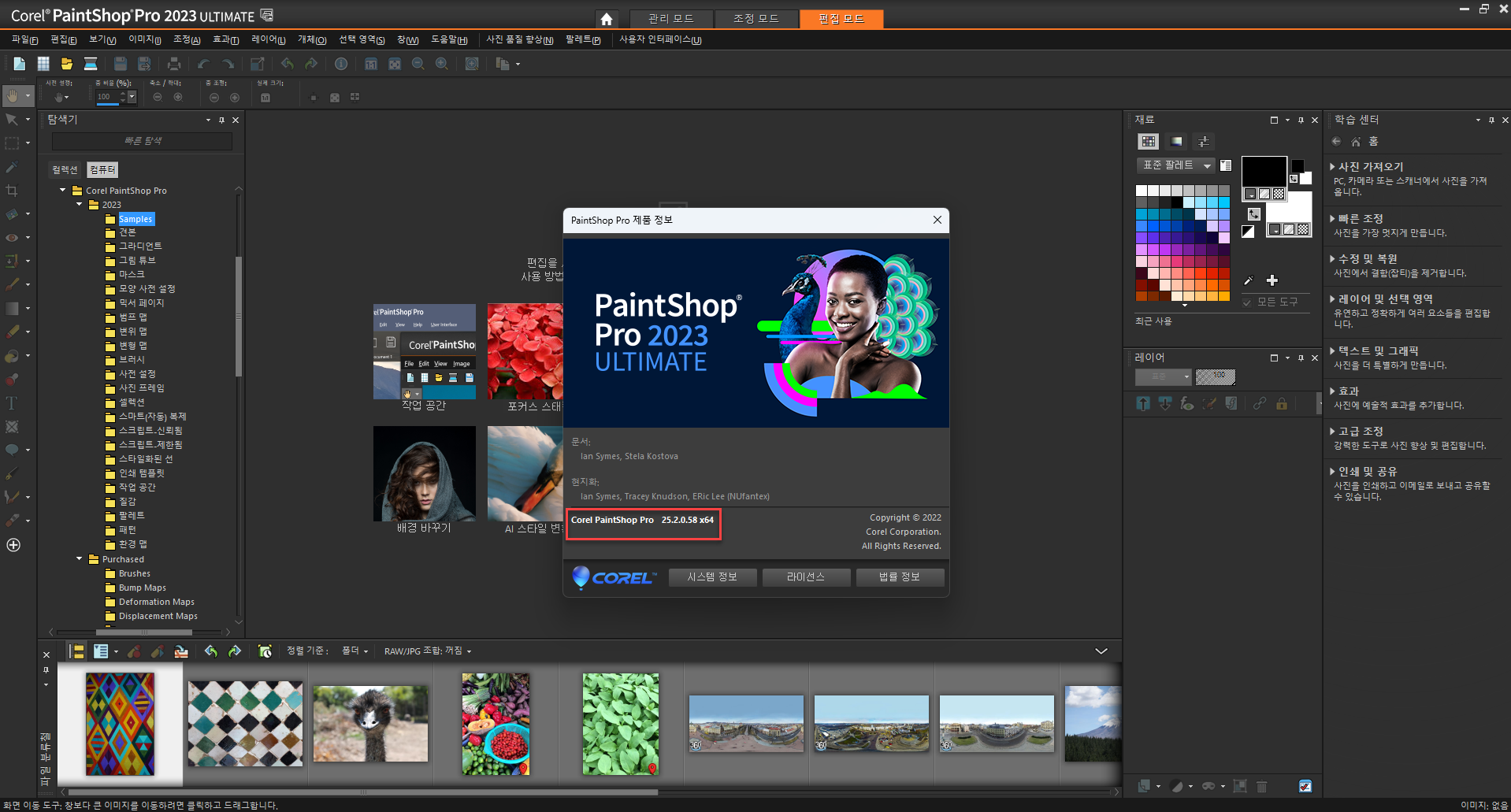Switch to the 관리 모드 tab
Screen dimensions: 1511x812
click(671, 19)
